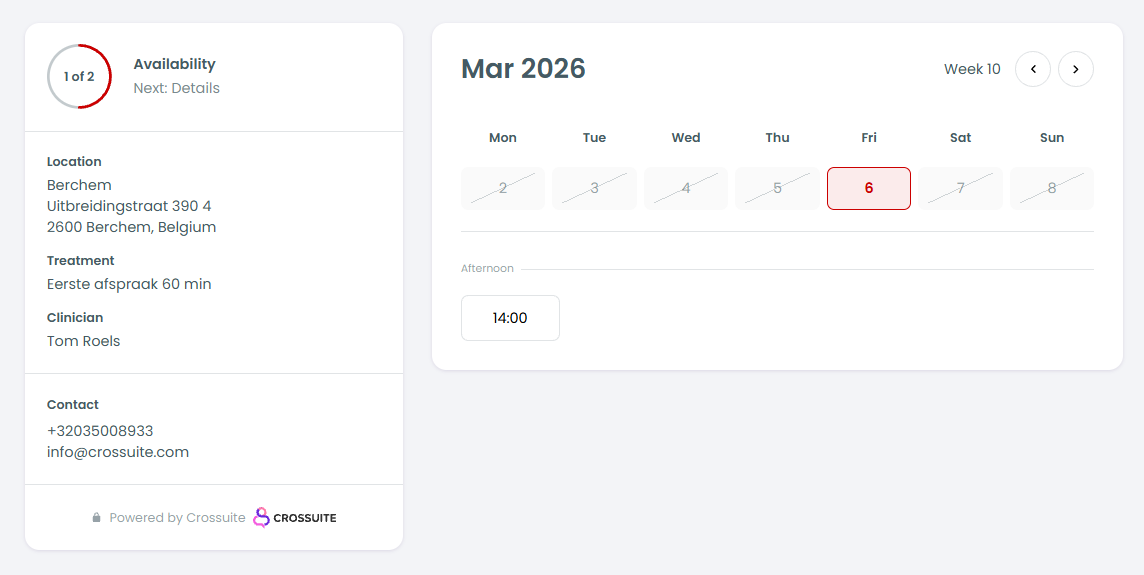
Task: Click the Crossuite logo
Action: [295, 518]
